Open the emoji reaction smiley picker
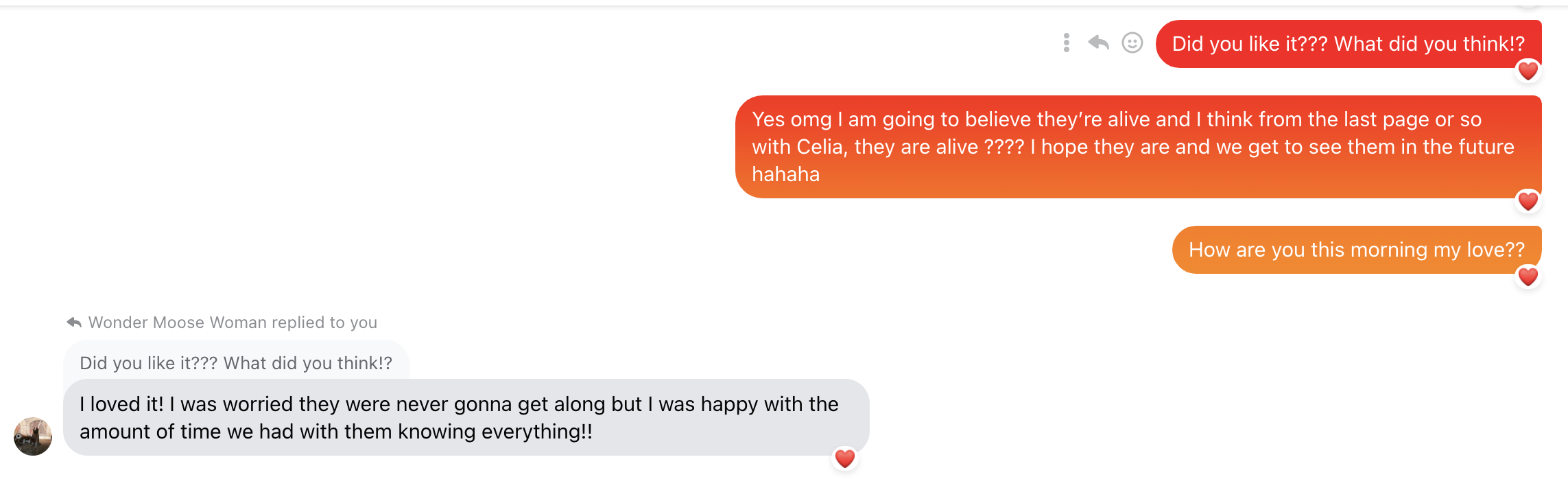This screenshot has height=479, width=1568. coord(1132,43)
